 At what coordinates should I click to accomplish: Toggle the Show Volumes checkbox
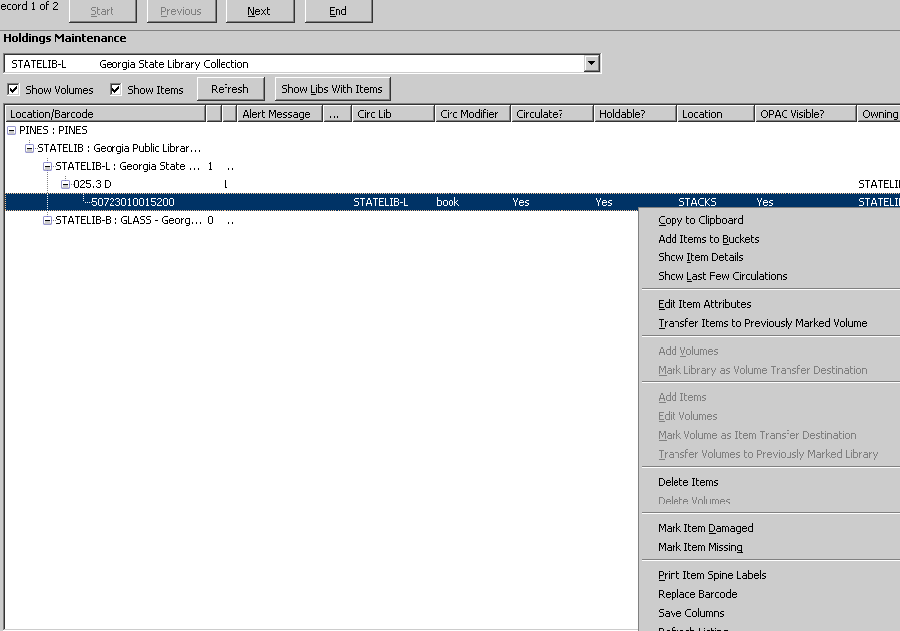13,90
